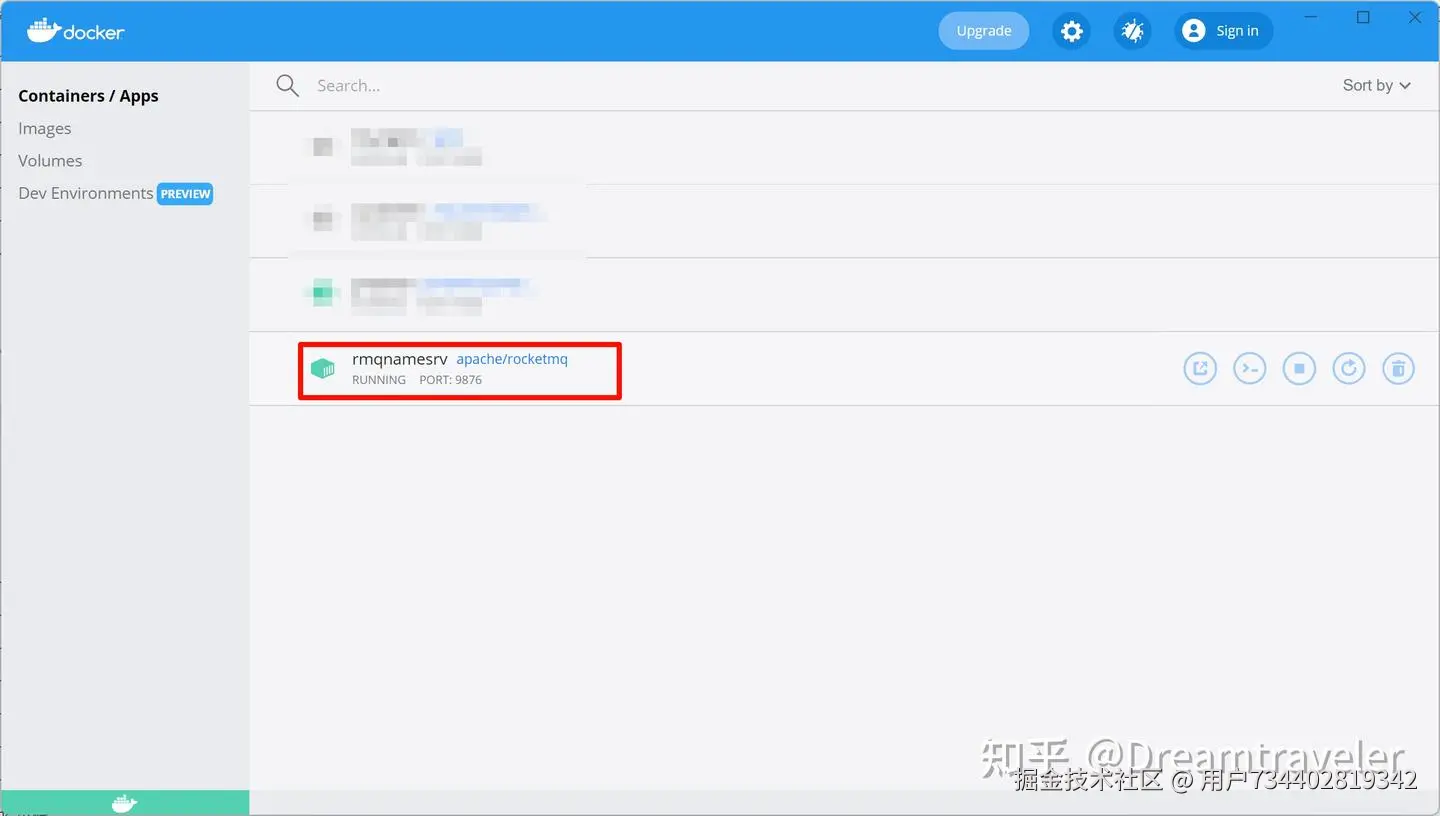
Task: Open rmqnamesrv container in browser
Action: pyautogui.click(x=1200, y=369)
